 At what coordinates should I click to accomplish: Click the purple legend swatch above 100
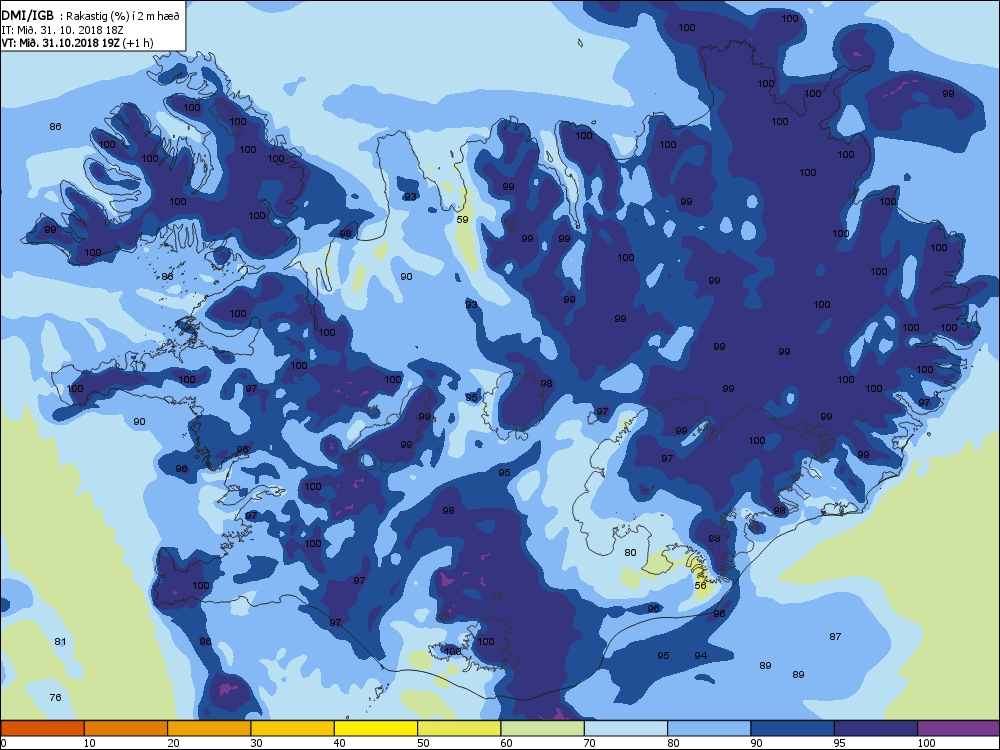(959, 728)
